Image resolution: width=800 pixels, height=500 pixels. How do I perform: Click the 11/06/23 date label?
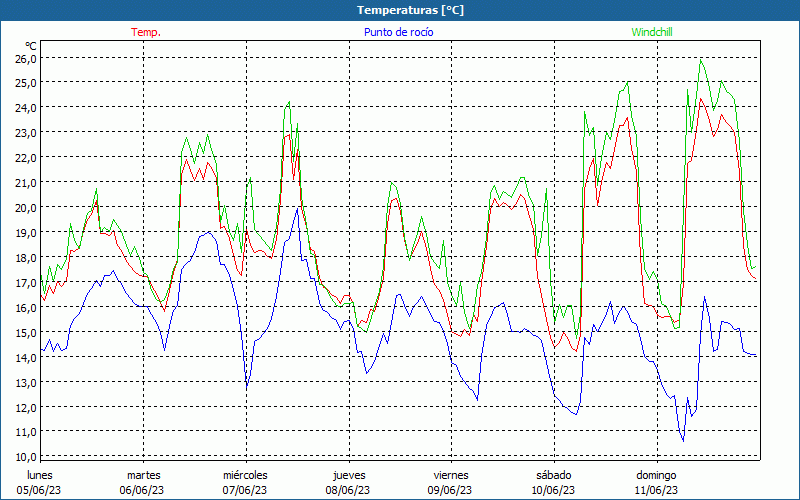pos(656,490)
